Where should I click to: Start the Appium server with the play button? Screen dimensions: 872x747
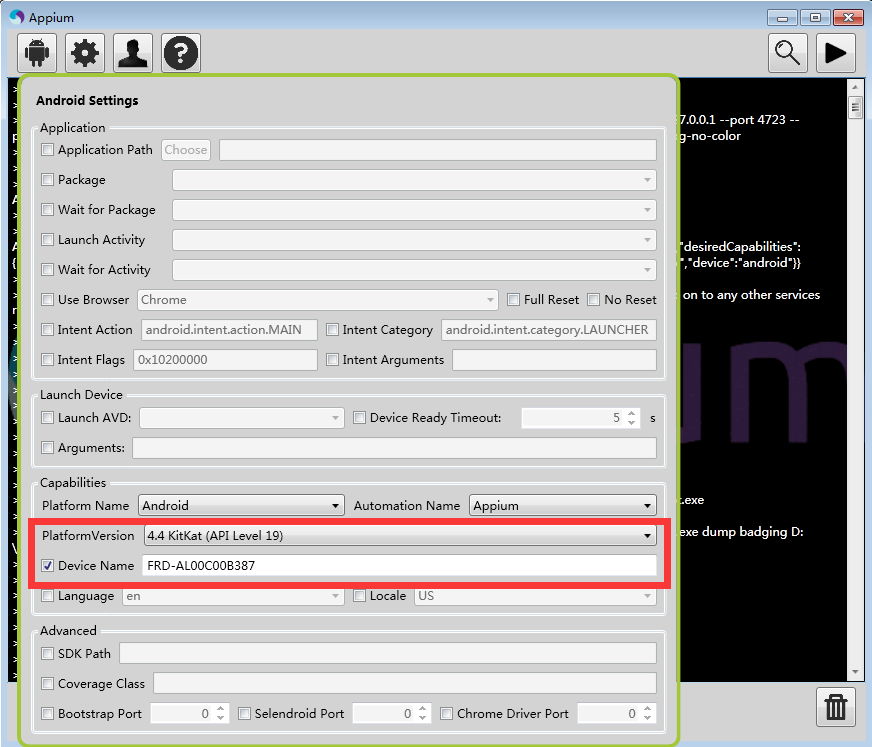click(x=835, y=53)
